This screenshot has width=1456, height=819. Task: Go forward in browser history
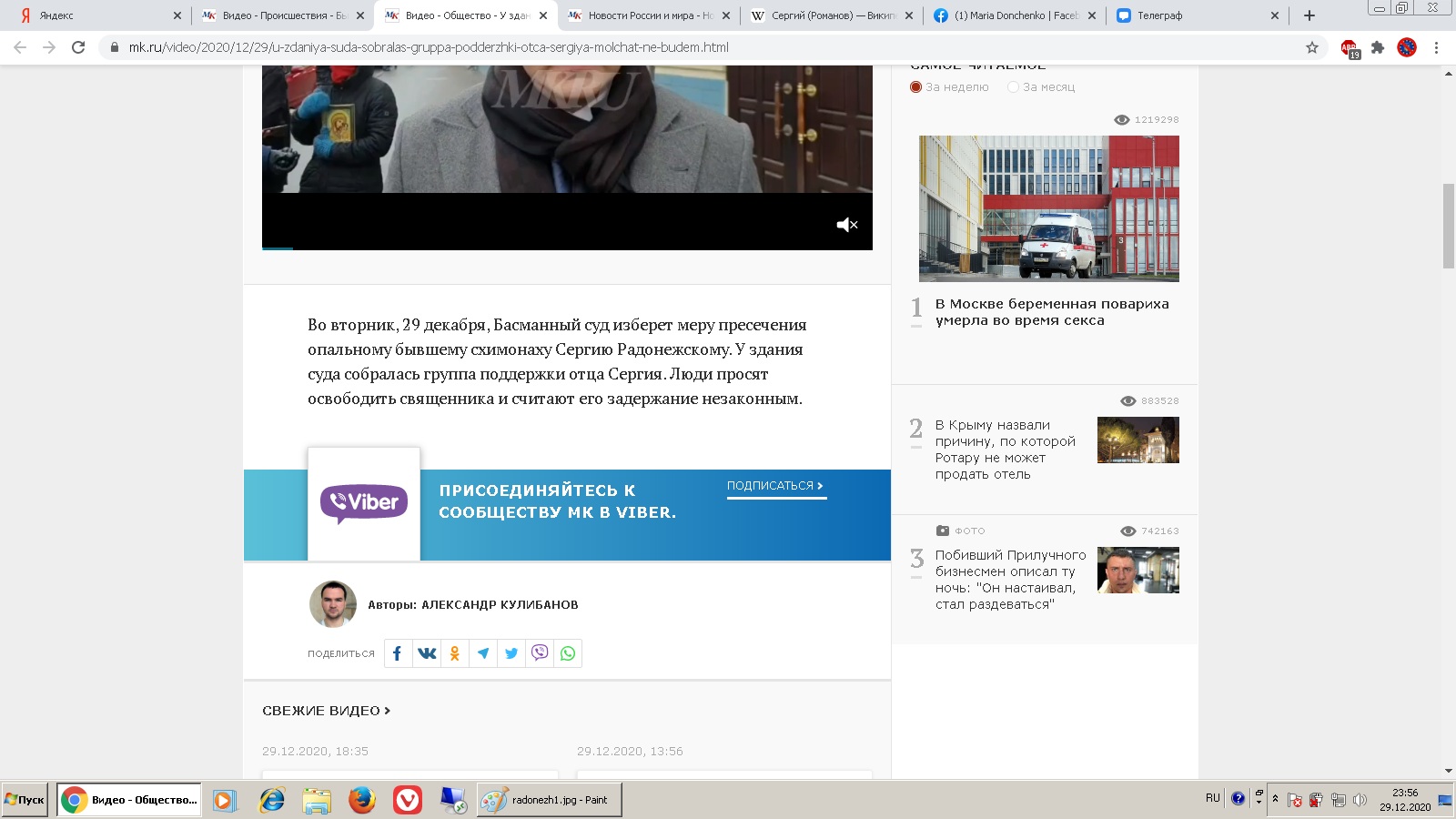coord(49,47)
